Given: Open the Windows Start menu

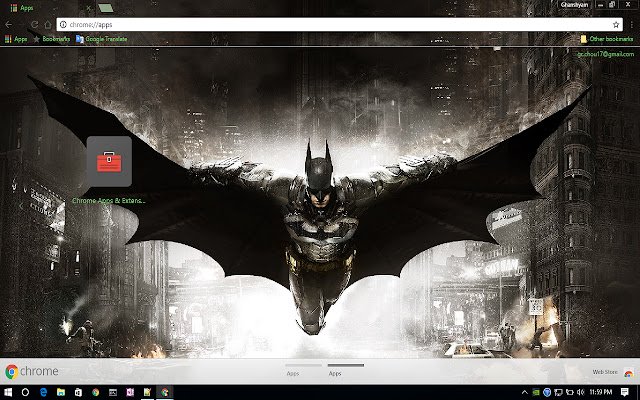Looking at the screenshot, I should click(9, 392).
